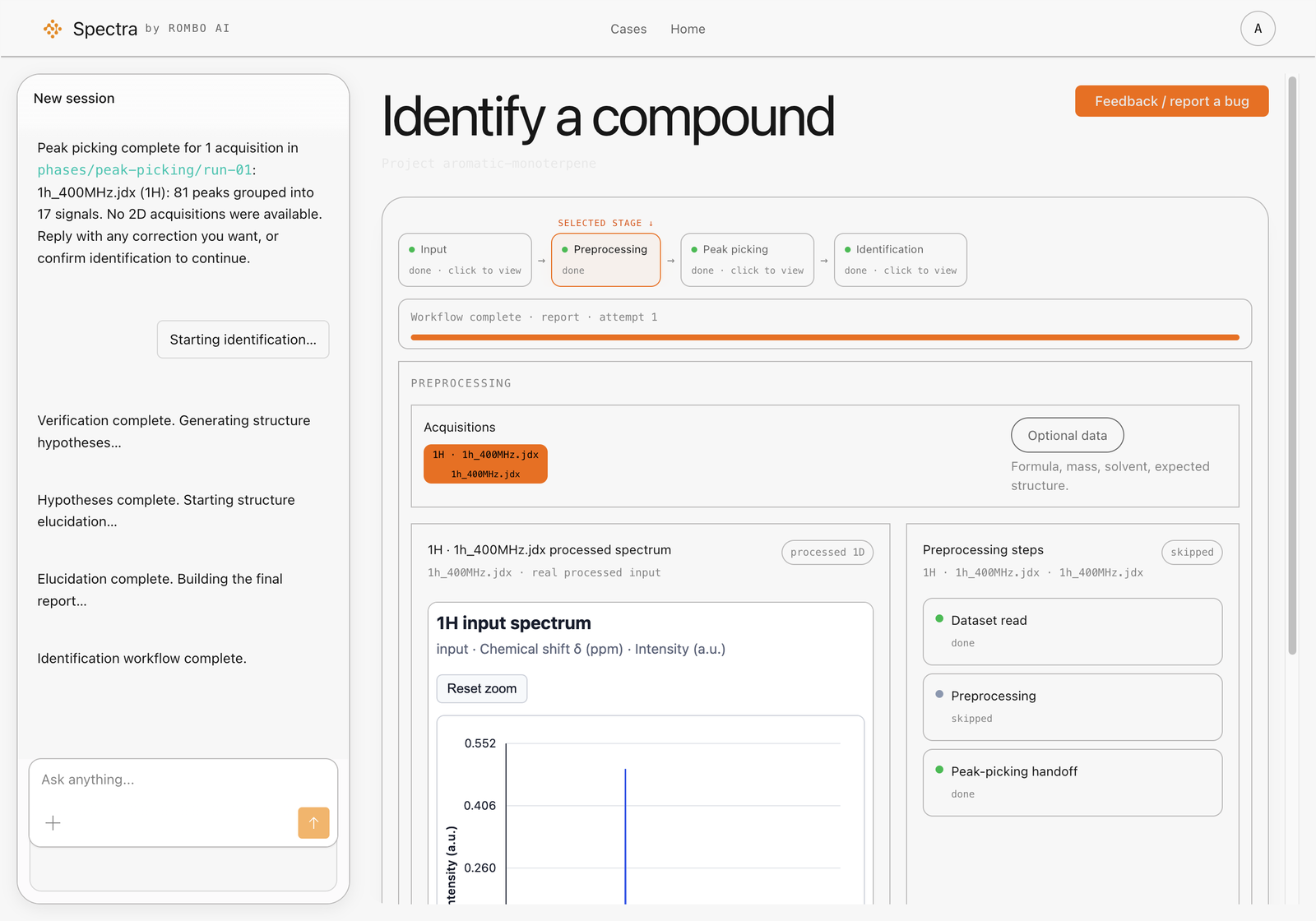Select the Preprocessing stage card
Viewport: 1316px width, 921px height.
coord(606,260)
